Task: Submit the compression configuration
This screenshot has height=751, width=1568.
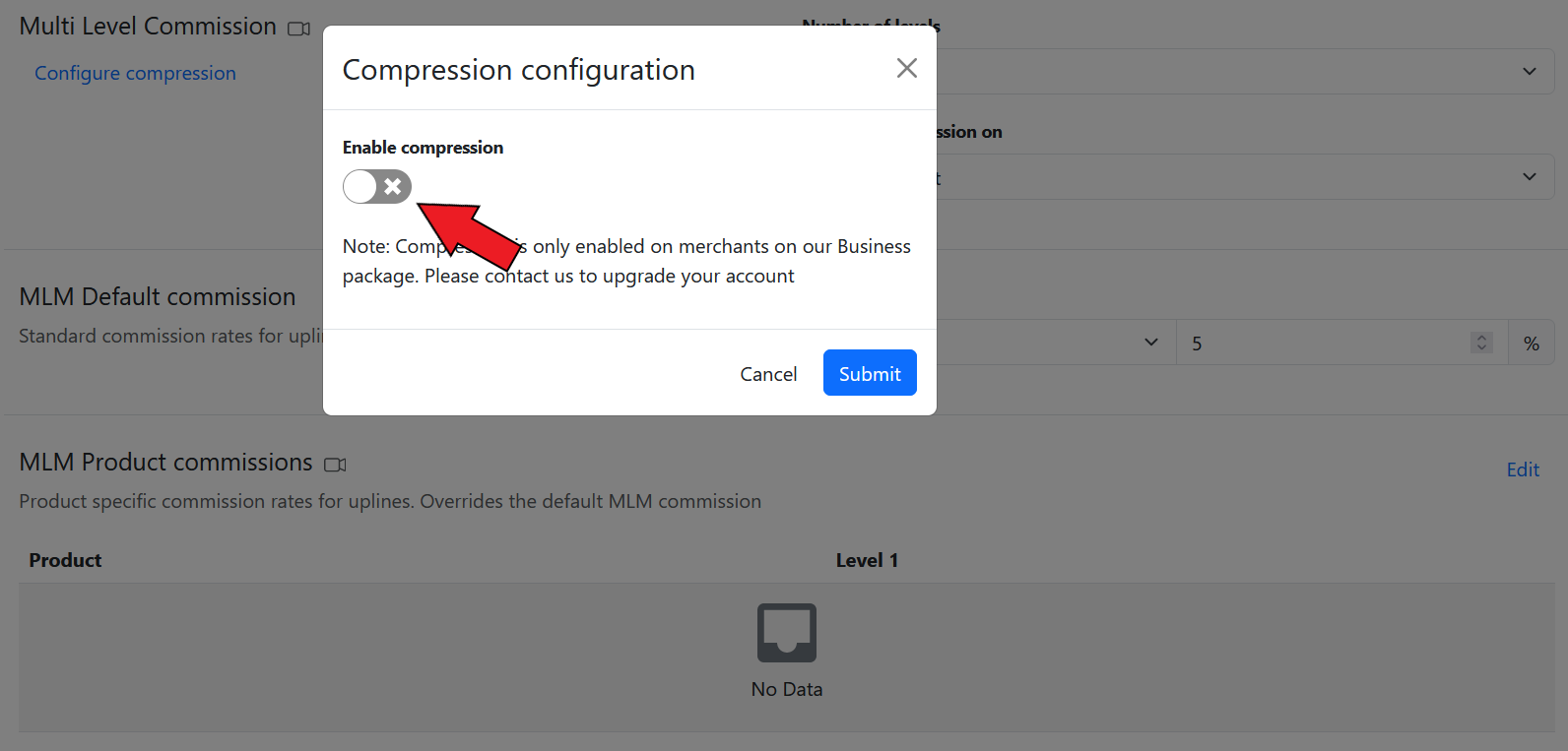Action: 870,373
